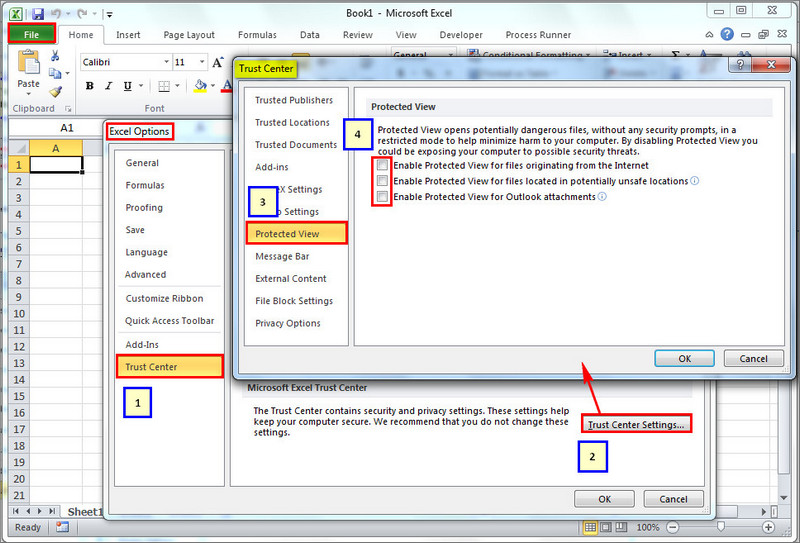Toggle Bold formatting in the ribbon
This screenshot has height=543, width=800.
click(90, 86)
